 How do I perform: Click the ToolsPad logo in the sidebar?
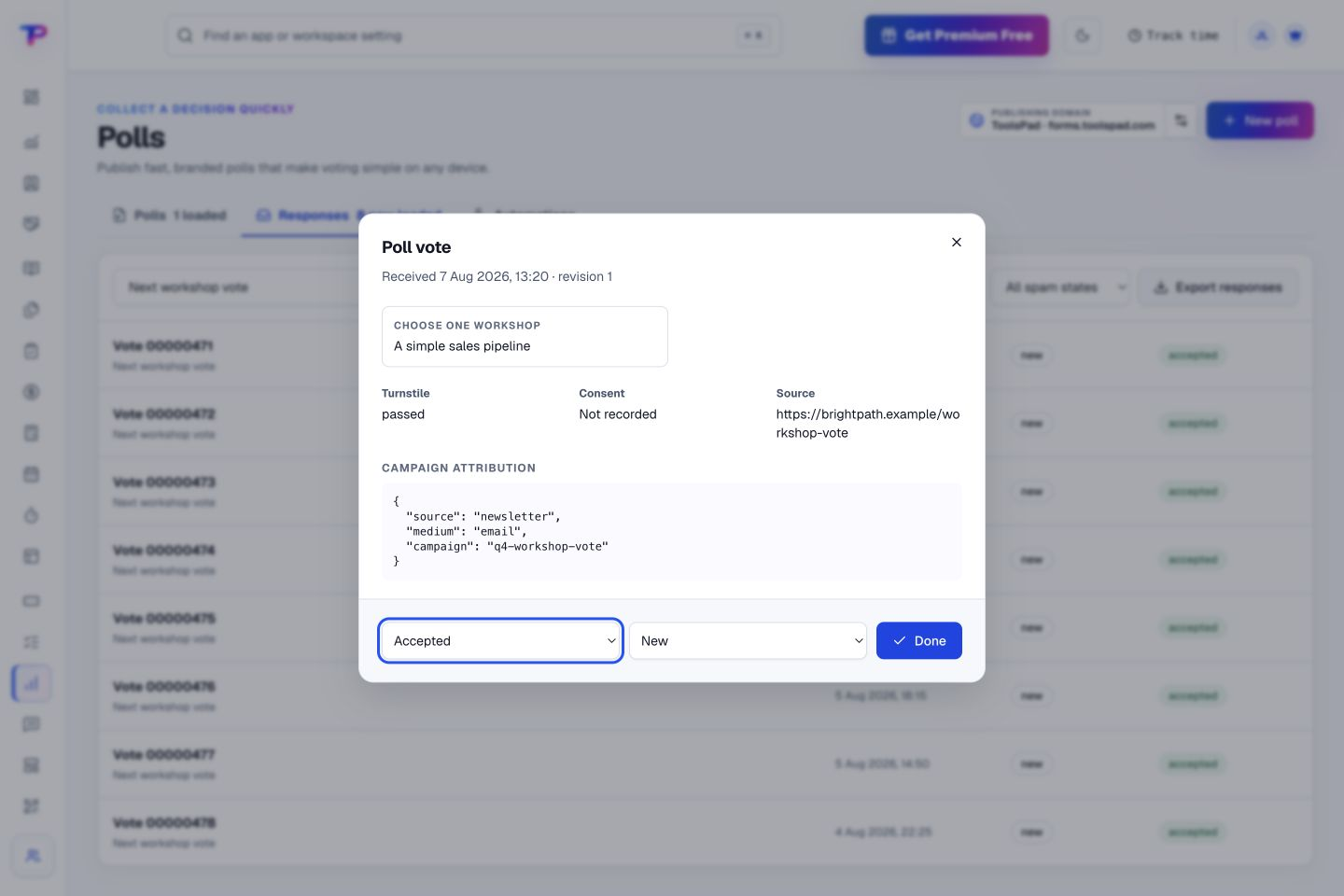click(x=33, y=35)
